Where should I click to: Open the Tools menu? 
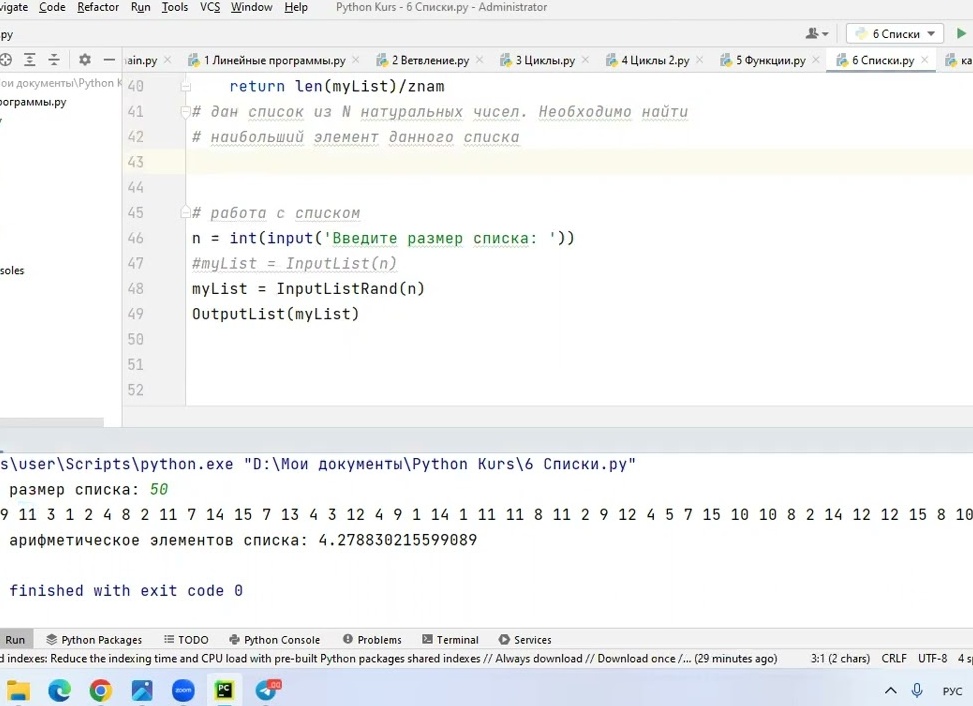174,7
